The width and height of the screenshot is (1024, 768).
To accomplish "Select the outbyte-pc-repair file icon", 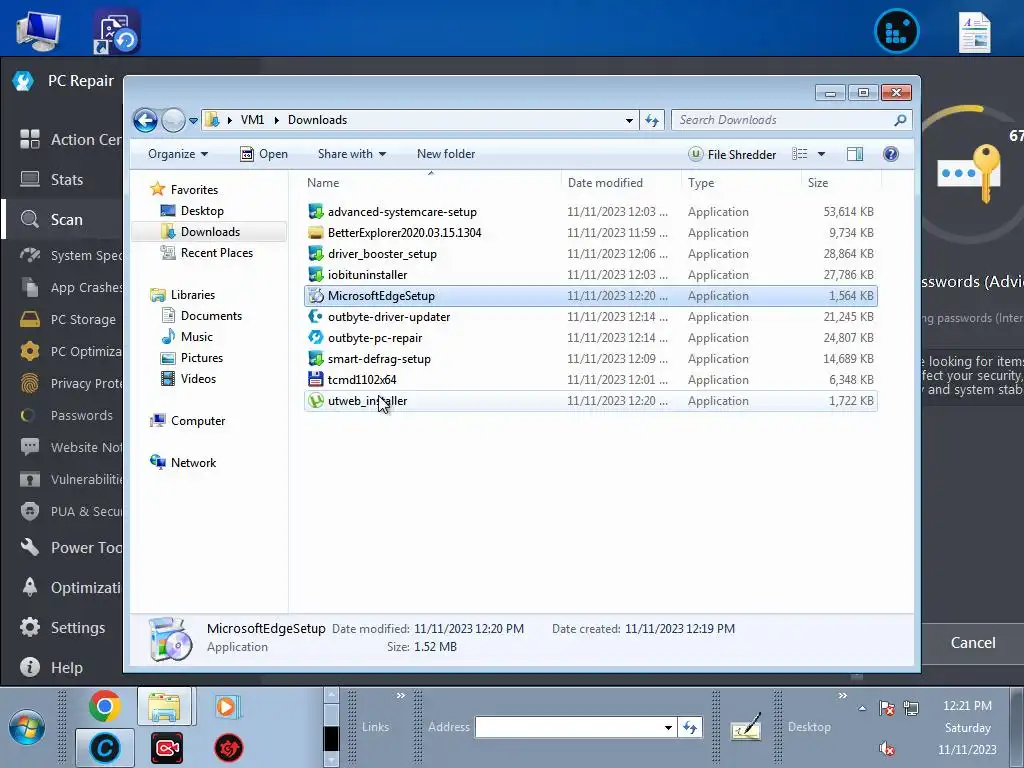I will tap(315, 338).
